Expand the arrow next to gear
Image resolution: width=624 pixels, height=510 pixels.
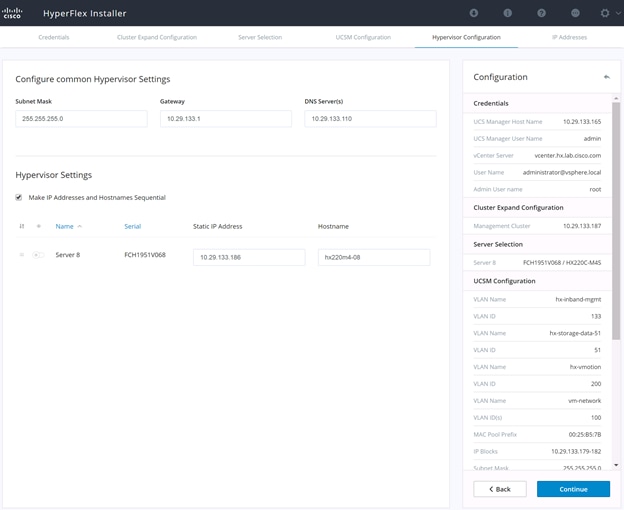coord(618,13)
